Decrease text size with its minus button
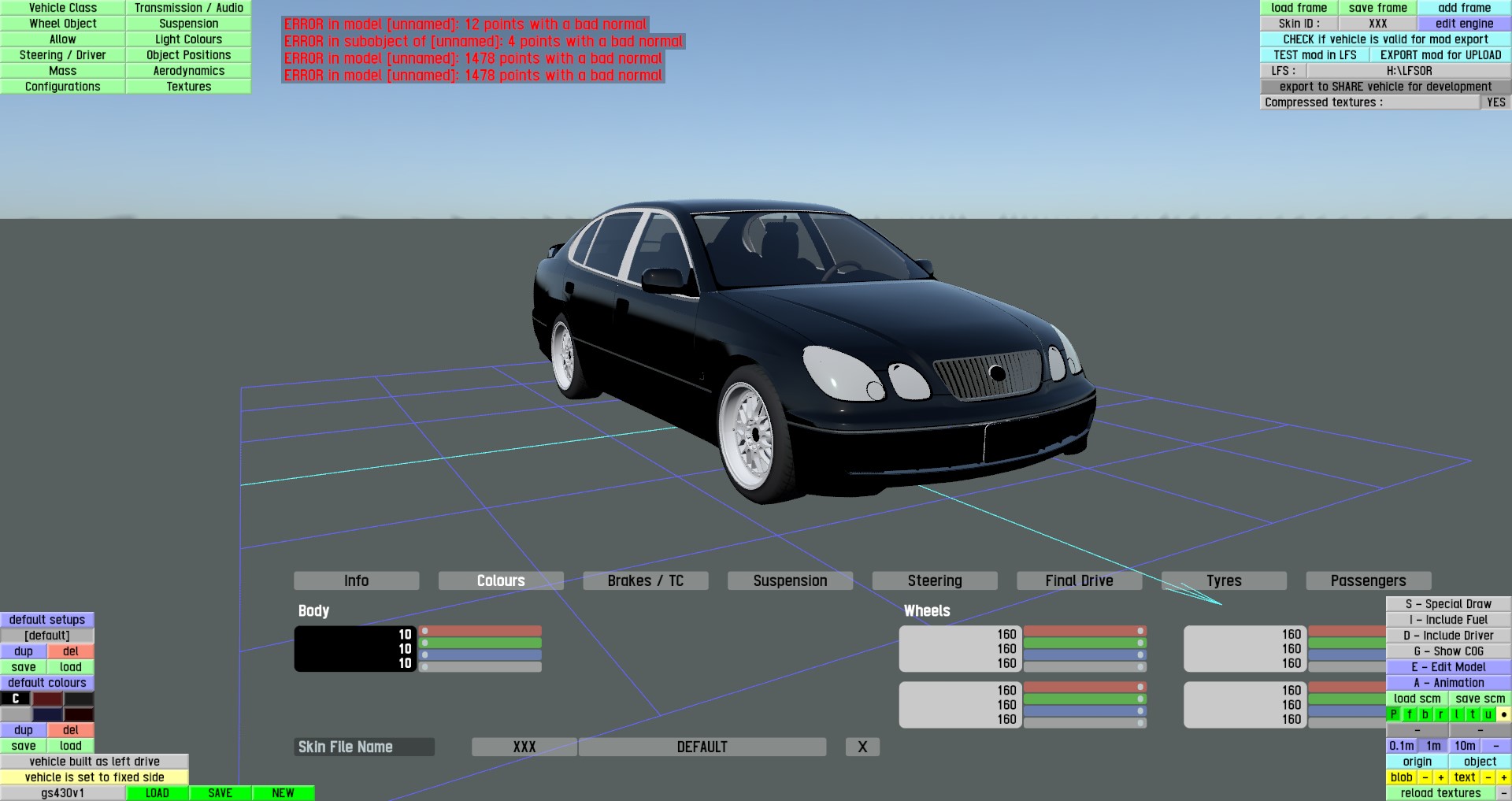Viewport: 1512px width, 801px height. pos(1488,777)
